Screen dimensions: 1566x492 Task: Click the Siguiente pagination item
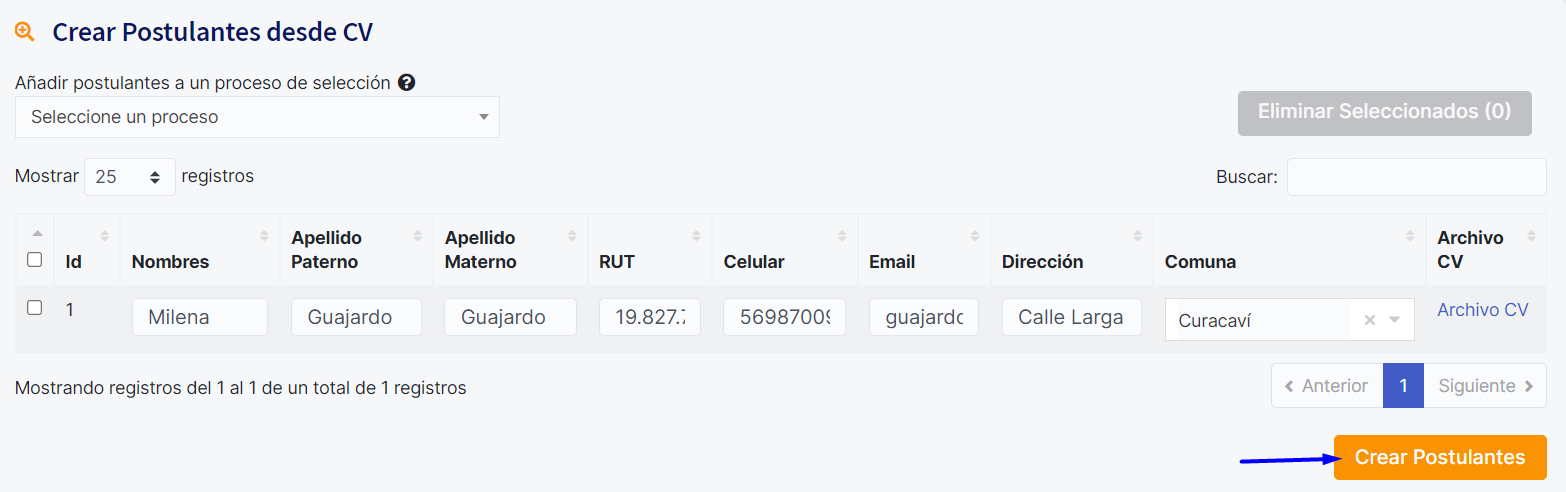tap(1485, 386)
